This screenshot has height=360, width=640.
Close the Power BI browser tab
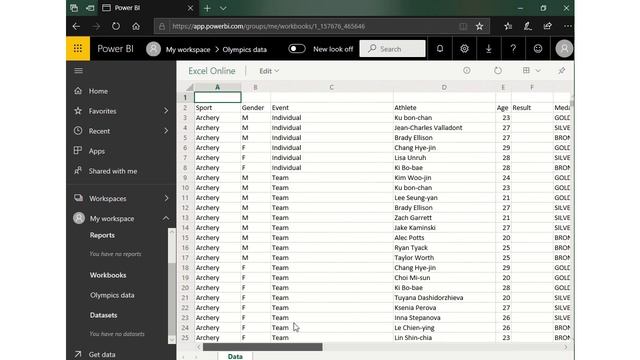(190, 8)
